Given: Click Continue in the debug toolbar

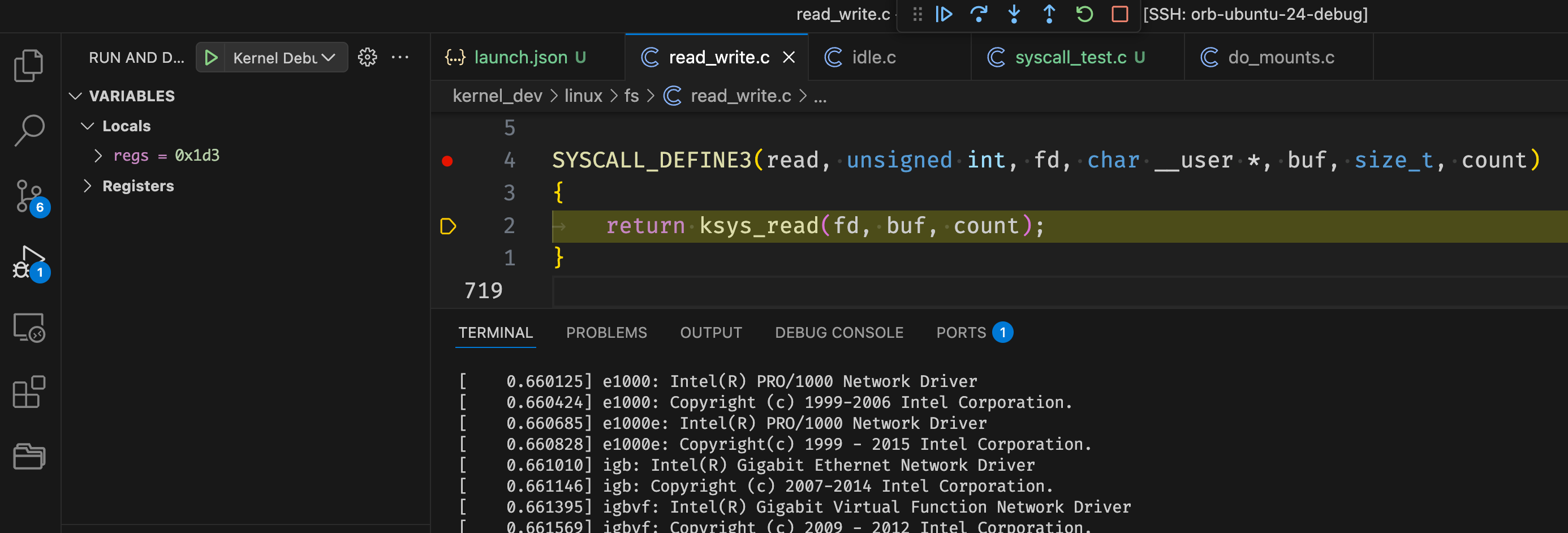Looking at the screenshot, I should pyautogui.click(x=944, y=14).
